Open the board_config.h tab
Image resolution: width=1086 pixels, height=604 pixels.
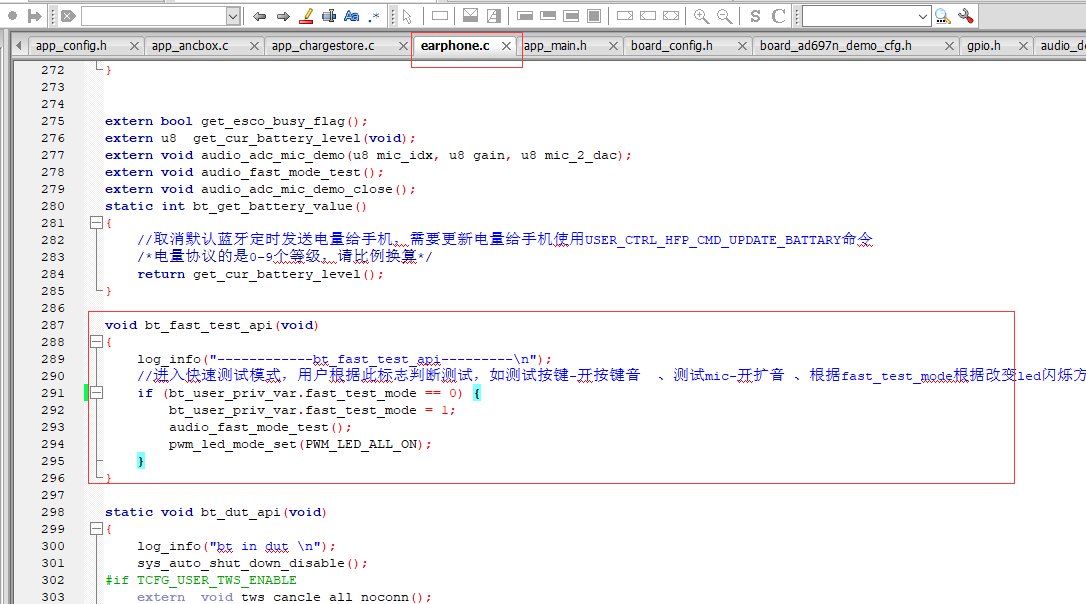point(672,46)
